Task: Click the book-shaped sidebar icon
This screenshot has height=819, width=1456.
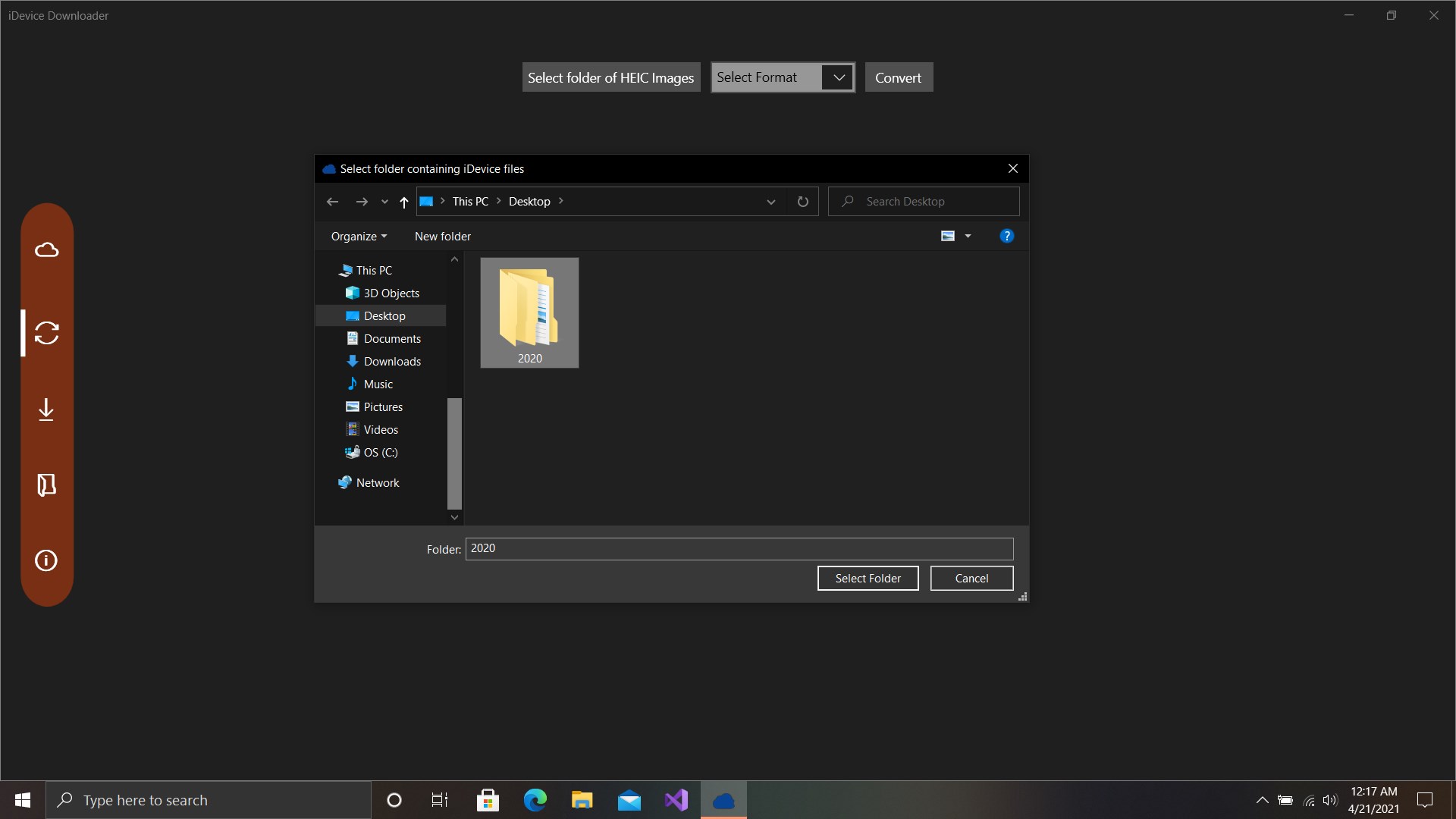Action: pyautogui.click(x=46, y=485)
